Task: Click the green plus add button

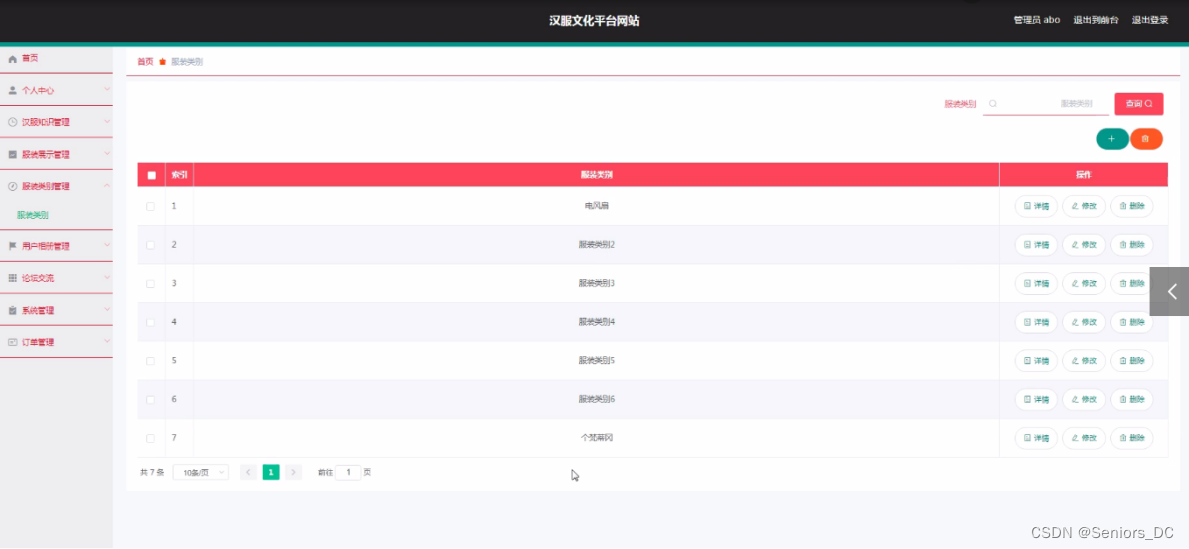Action: 1112,139
